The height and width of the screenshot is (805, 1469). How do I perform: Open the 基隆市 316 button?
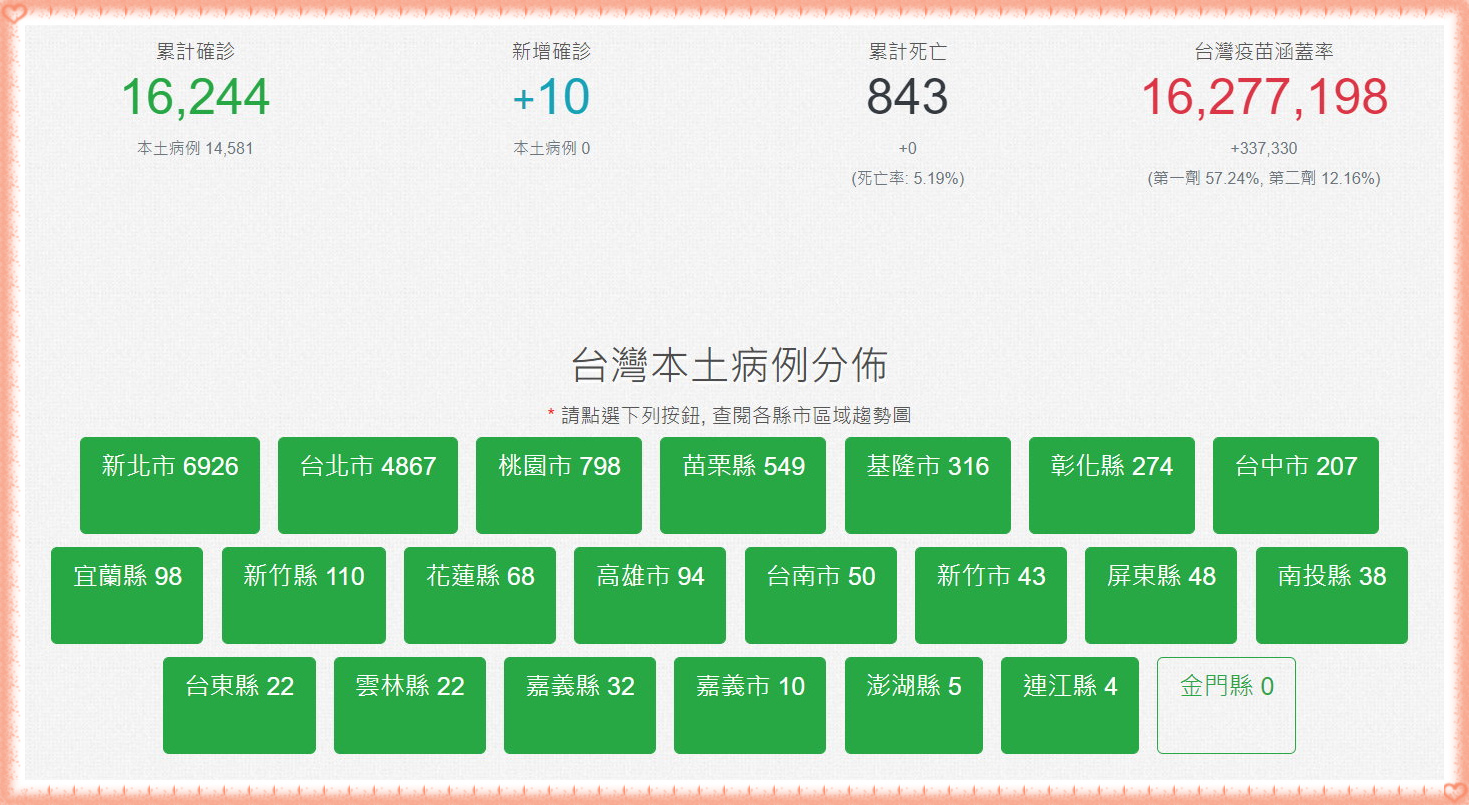point(928,485)
